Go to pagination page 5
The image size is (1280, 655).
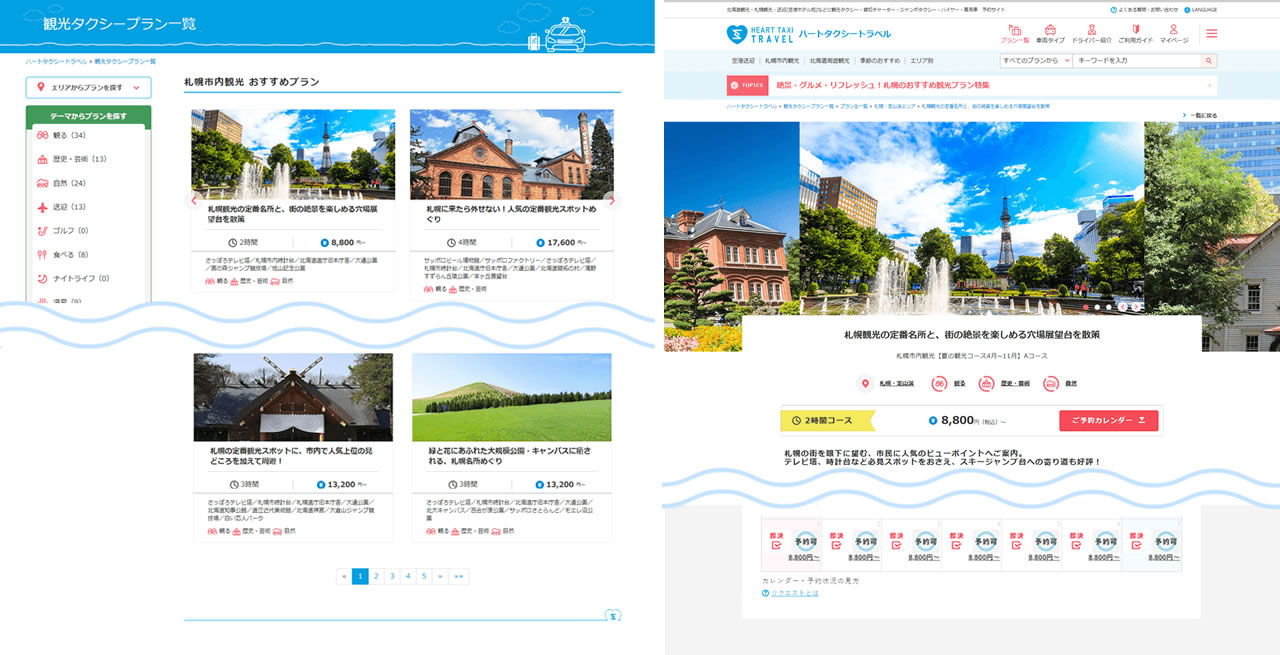tap(424, 576)
